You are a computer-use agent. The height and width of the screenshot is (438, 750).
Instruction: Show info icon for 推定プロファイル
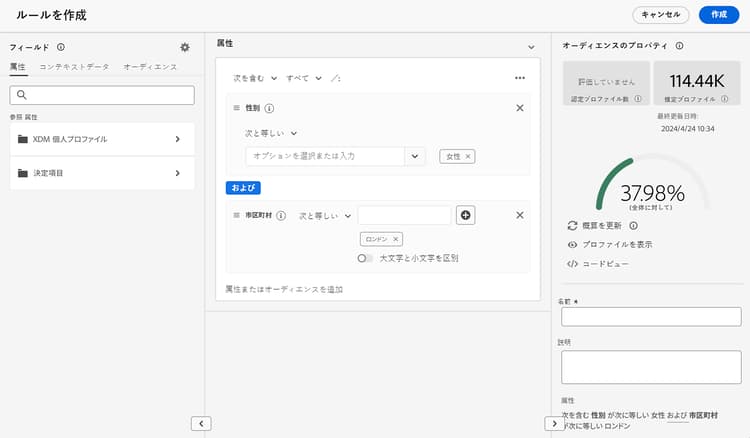(x=724, y=99)
